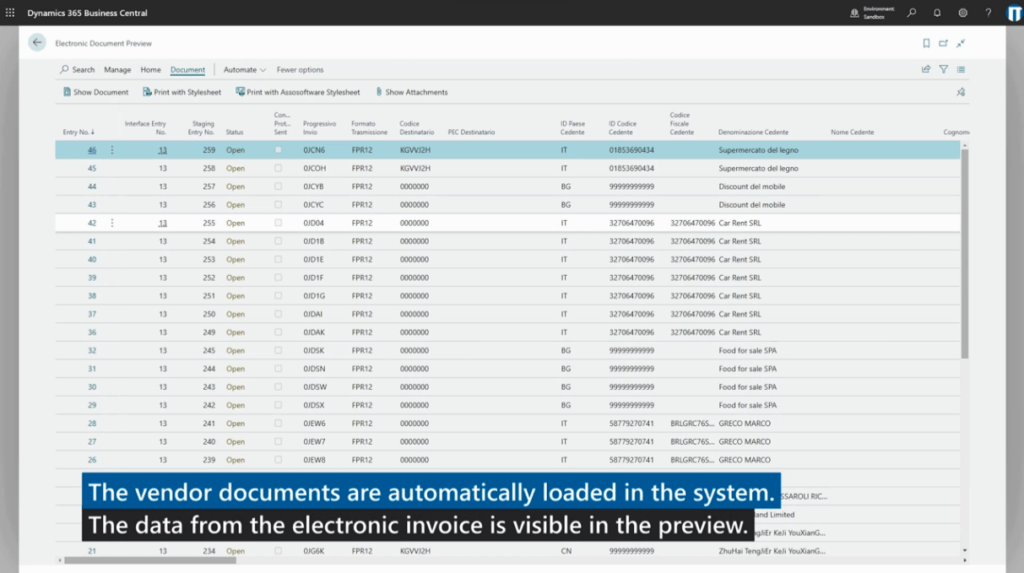Toggle sent checkbox for entry 44
This screenshot has height=573, width=1024.
click(x=278, y=186)
